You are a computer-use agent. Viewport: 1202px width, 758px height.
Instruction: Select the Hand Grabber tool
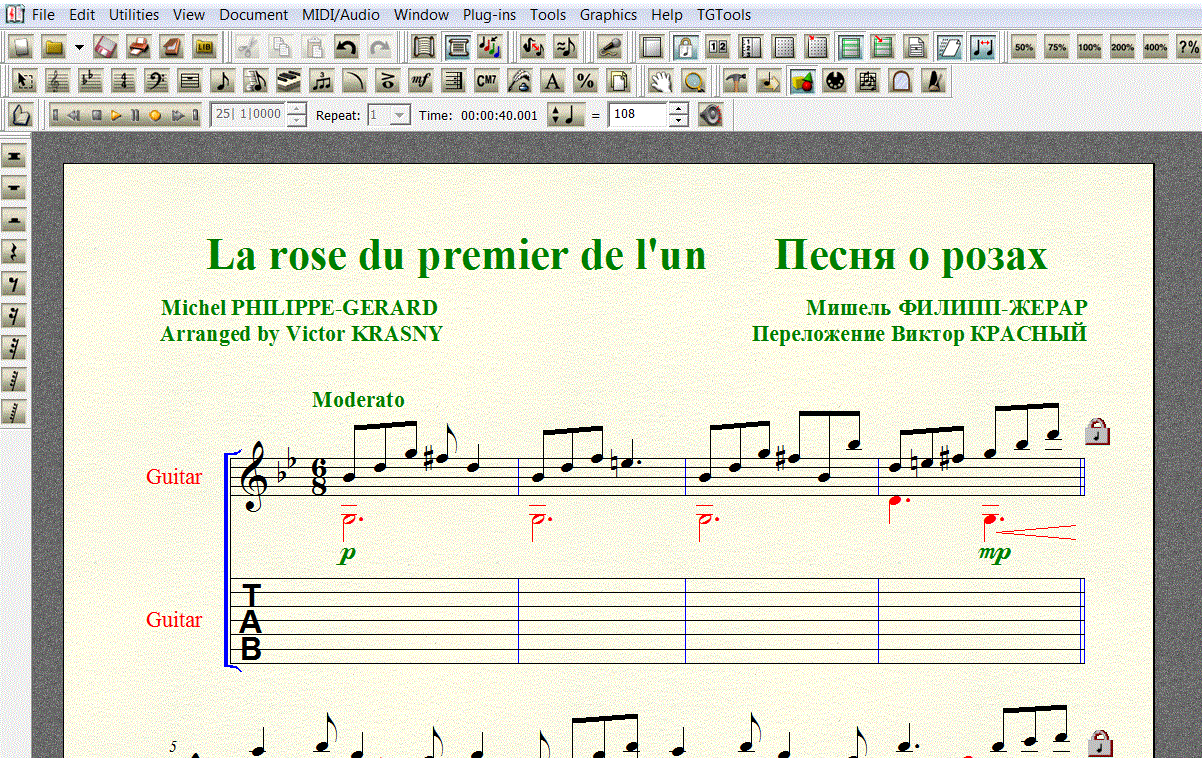pos(661,82)
